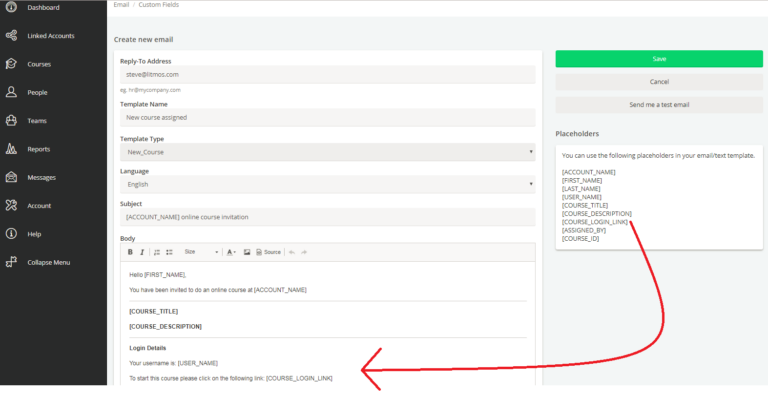Screen dimensions: 768x397
Task: Click the Teams group icon
Action: coord(11,120)
